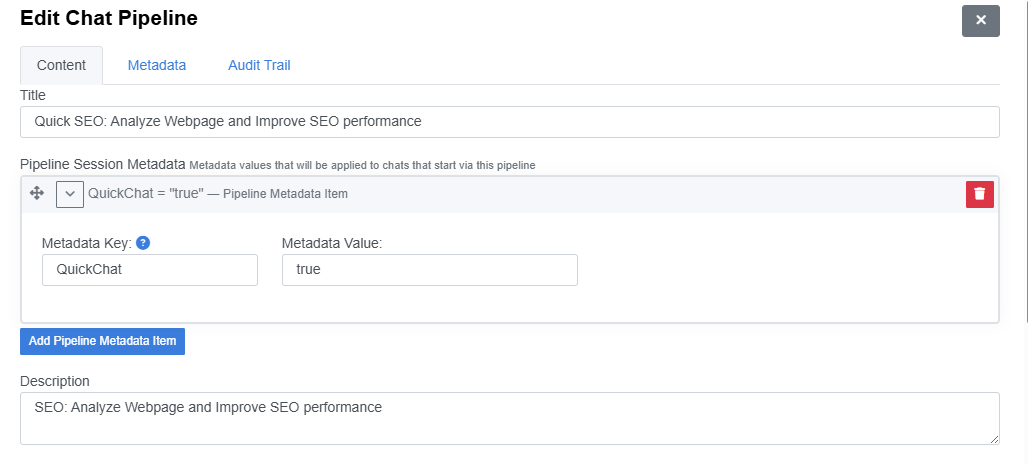Click the Description label above the textarea

click(x=54, y=381)
